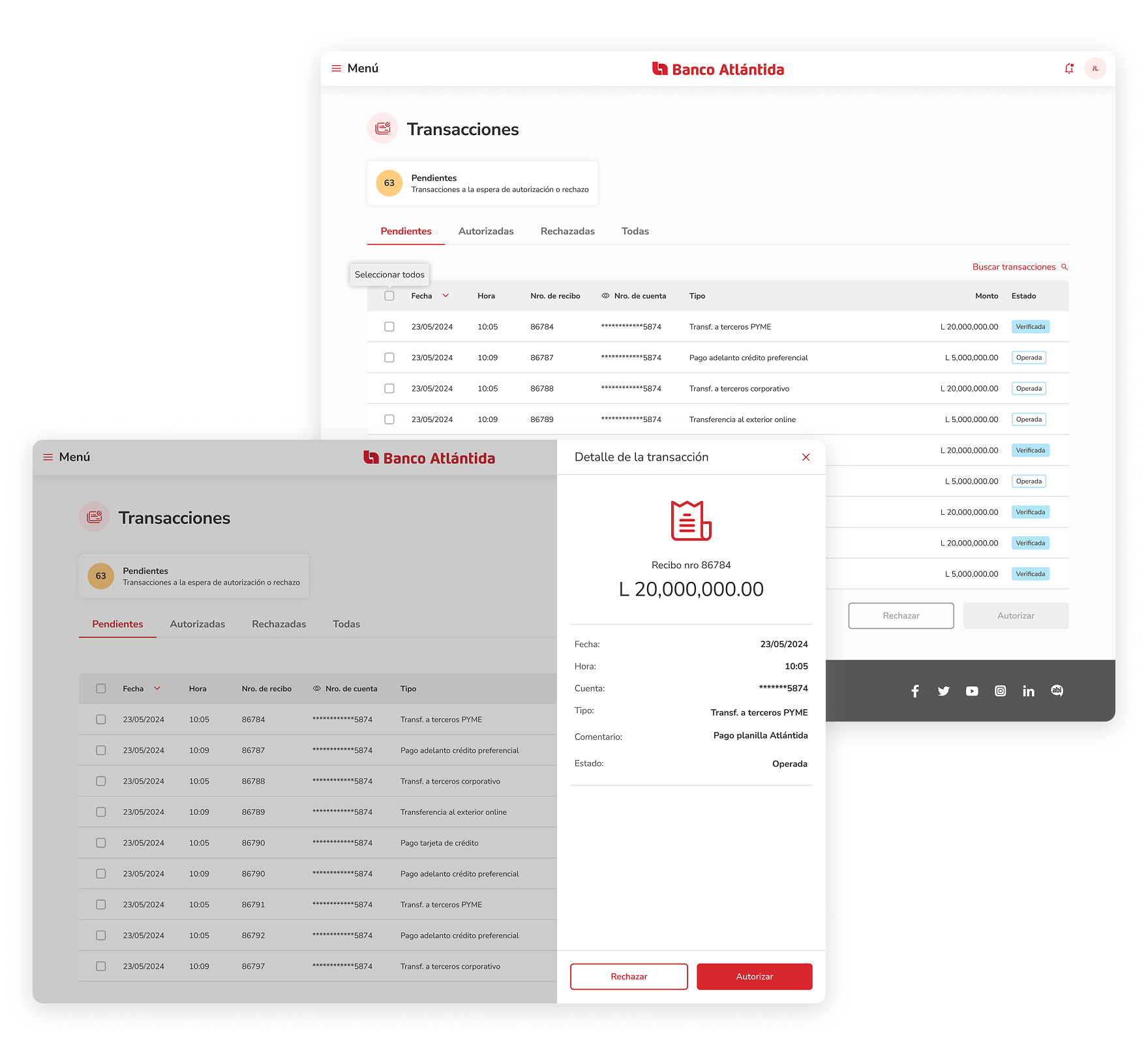Screen dimensions: 1148x1053
Task: Click the red Autorizar button
Action: tap(754, 977)
